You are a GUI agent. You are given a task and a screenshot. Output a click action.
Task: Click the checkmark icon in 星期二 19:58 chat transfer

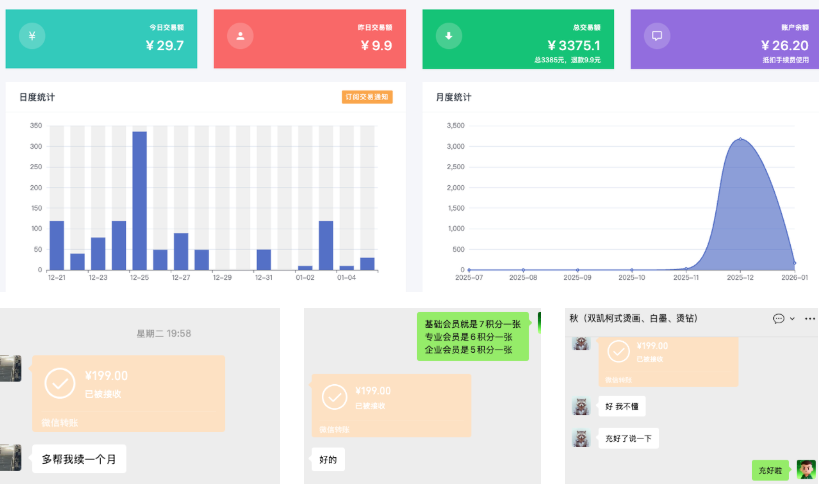coord(60,383)
